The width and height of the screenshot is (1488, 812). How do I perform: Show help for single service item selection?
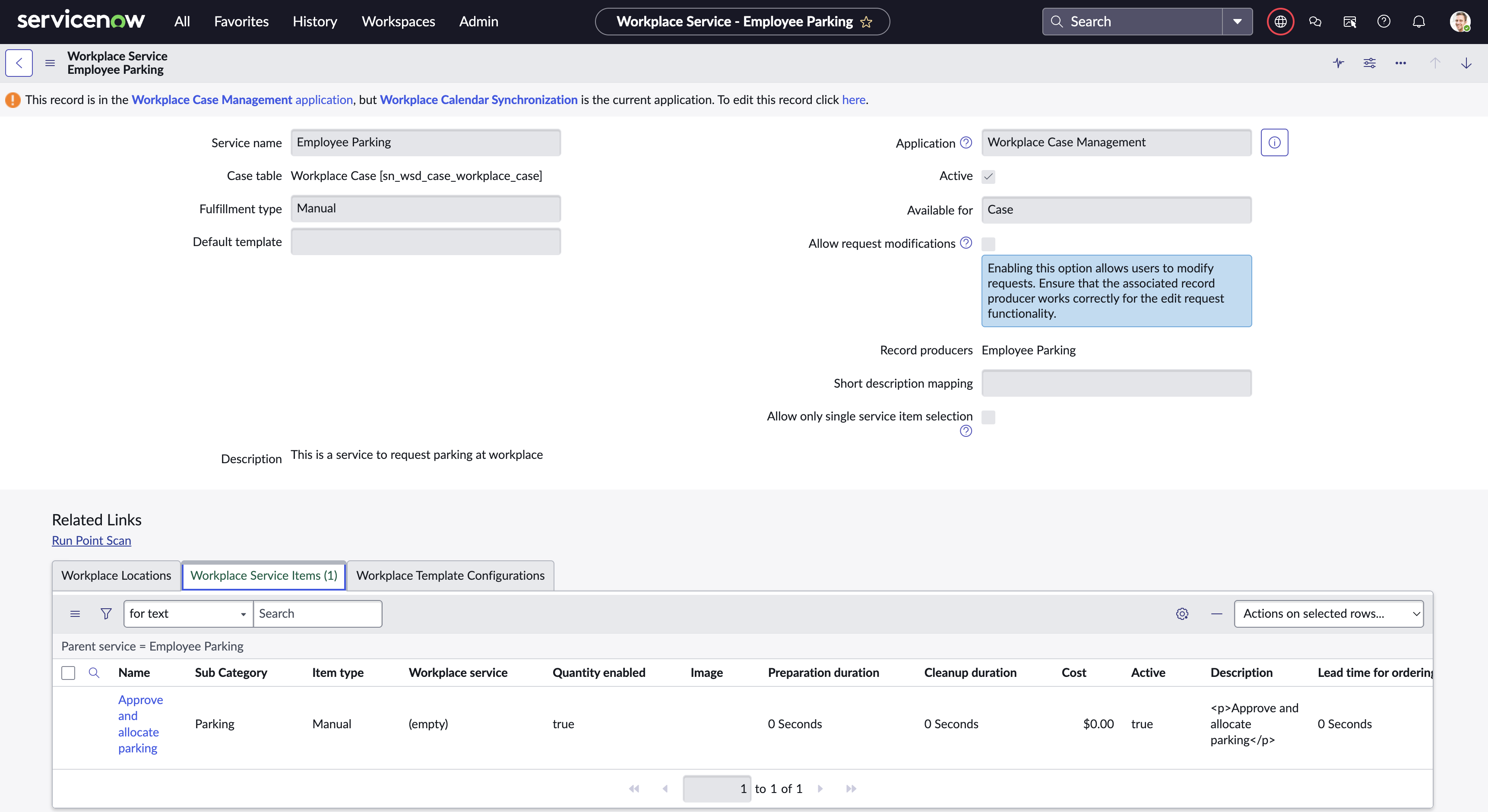966,431
